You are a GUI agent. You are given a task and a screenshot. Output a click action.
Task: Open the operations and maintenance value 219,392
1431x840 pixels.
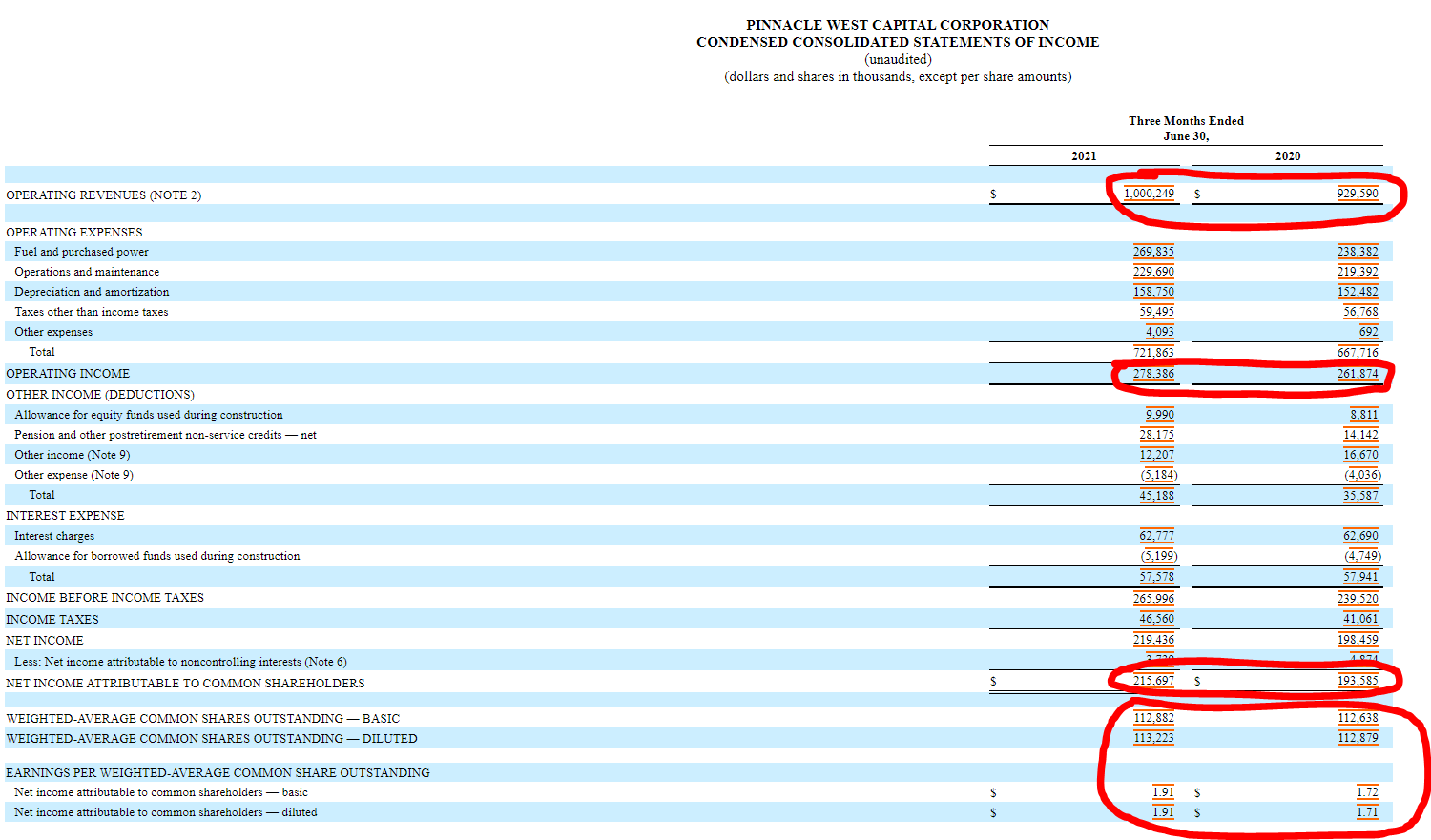(x=1358, y=272)
